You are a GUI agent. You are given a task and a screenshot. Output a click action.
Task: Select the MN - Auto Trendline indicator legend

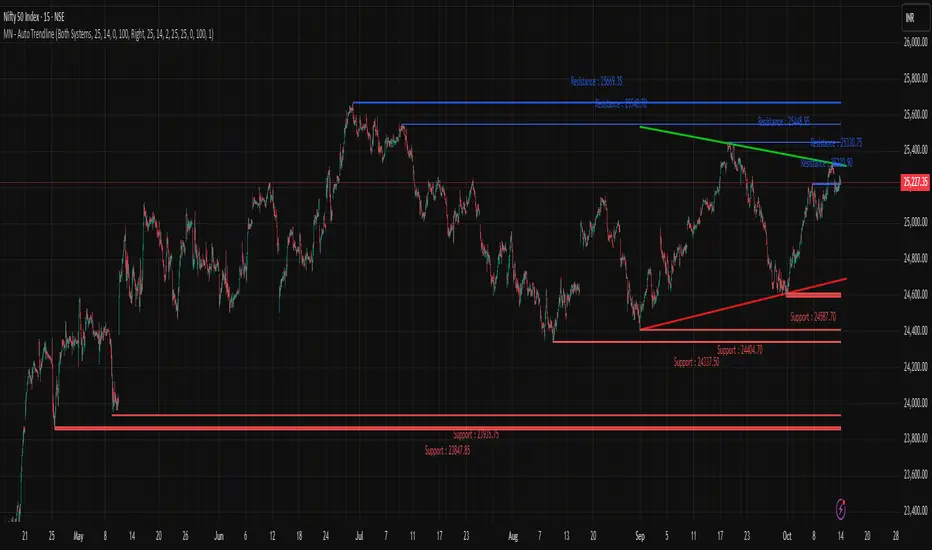click(x=108, y=34)
